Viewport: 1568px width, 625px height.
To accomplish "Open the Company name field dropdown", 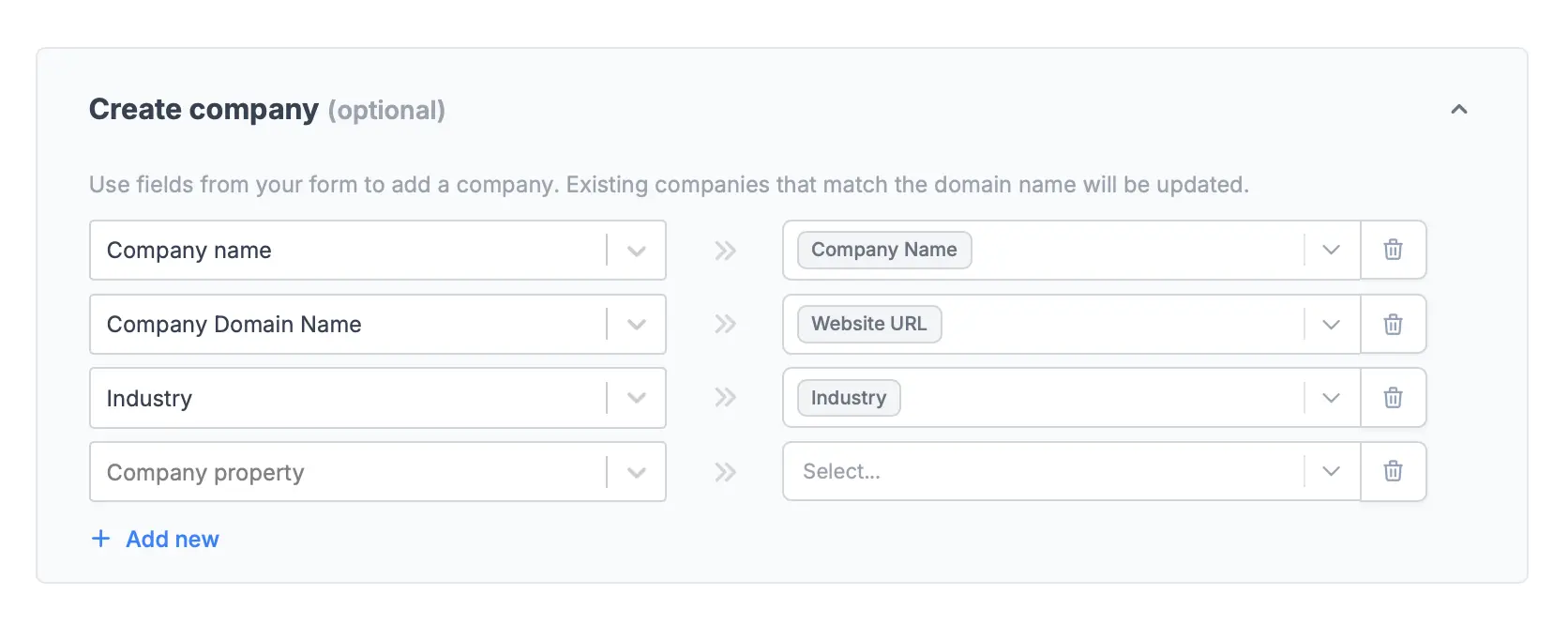I will click(637, 250).
